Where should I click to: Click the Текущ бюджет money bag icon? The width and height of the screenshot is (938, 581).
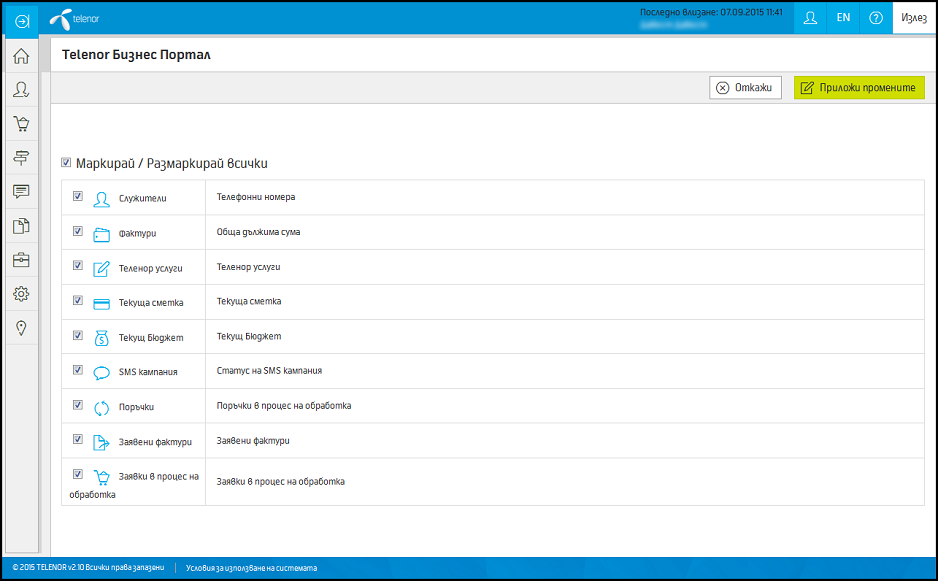pyautogui.click(x=102, y=338)
